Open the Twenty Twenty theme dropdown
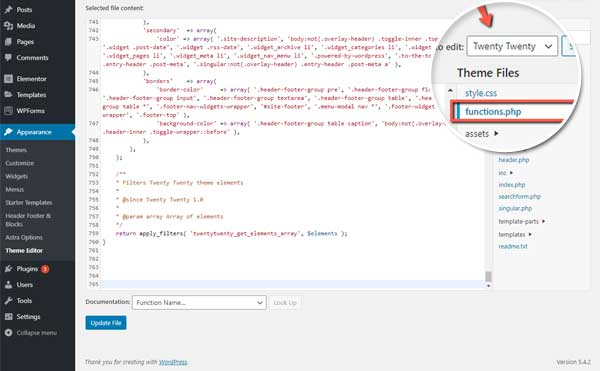 tap(512, 46)
